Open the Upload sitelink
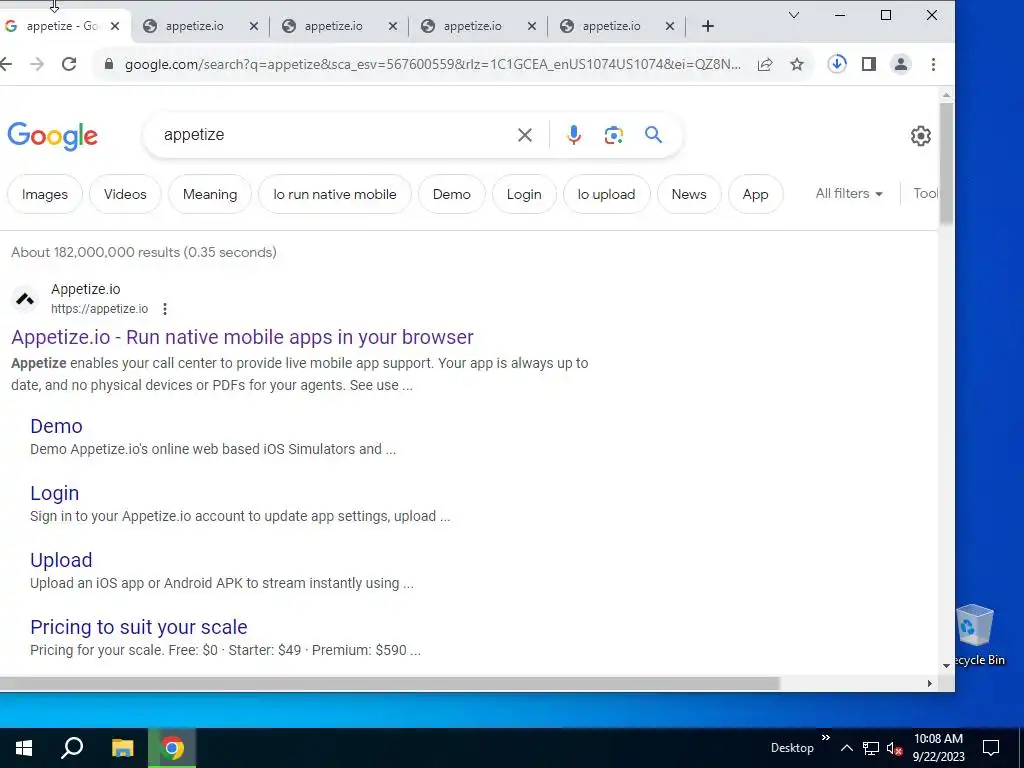 pyautogui.click(x=61, y=560)
